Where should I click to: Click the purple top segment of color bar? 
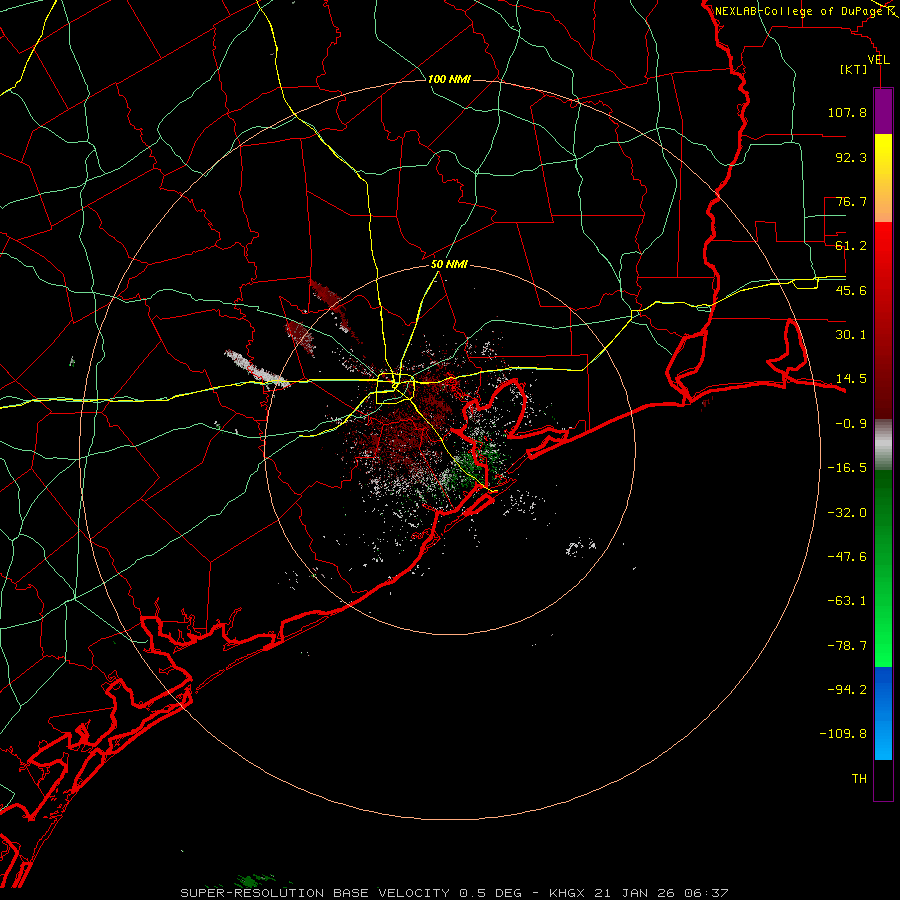[883, 112]
